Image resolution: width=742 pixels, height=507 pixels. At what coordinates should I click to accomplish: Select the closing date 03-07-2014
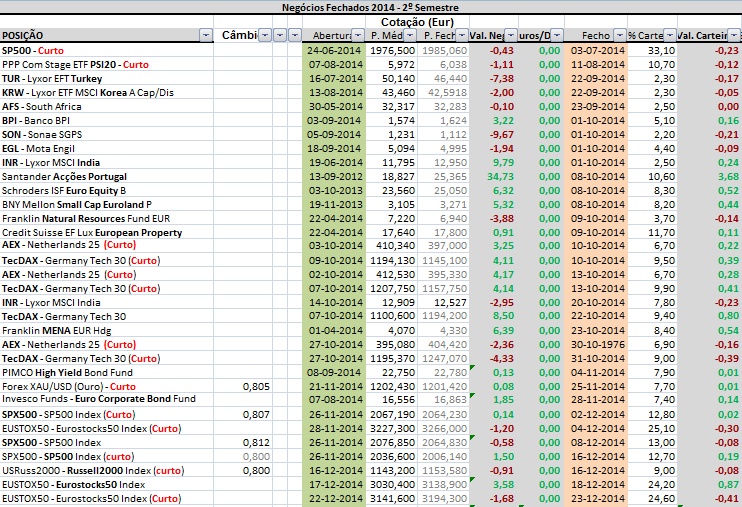pos(596,51)
